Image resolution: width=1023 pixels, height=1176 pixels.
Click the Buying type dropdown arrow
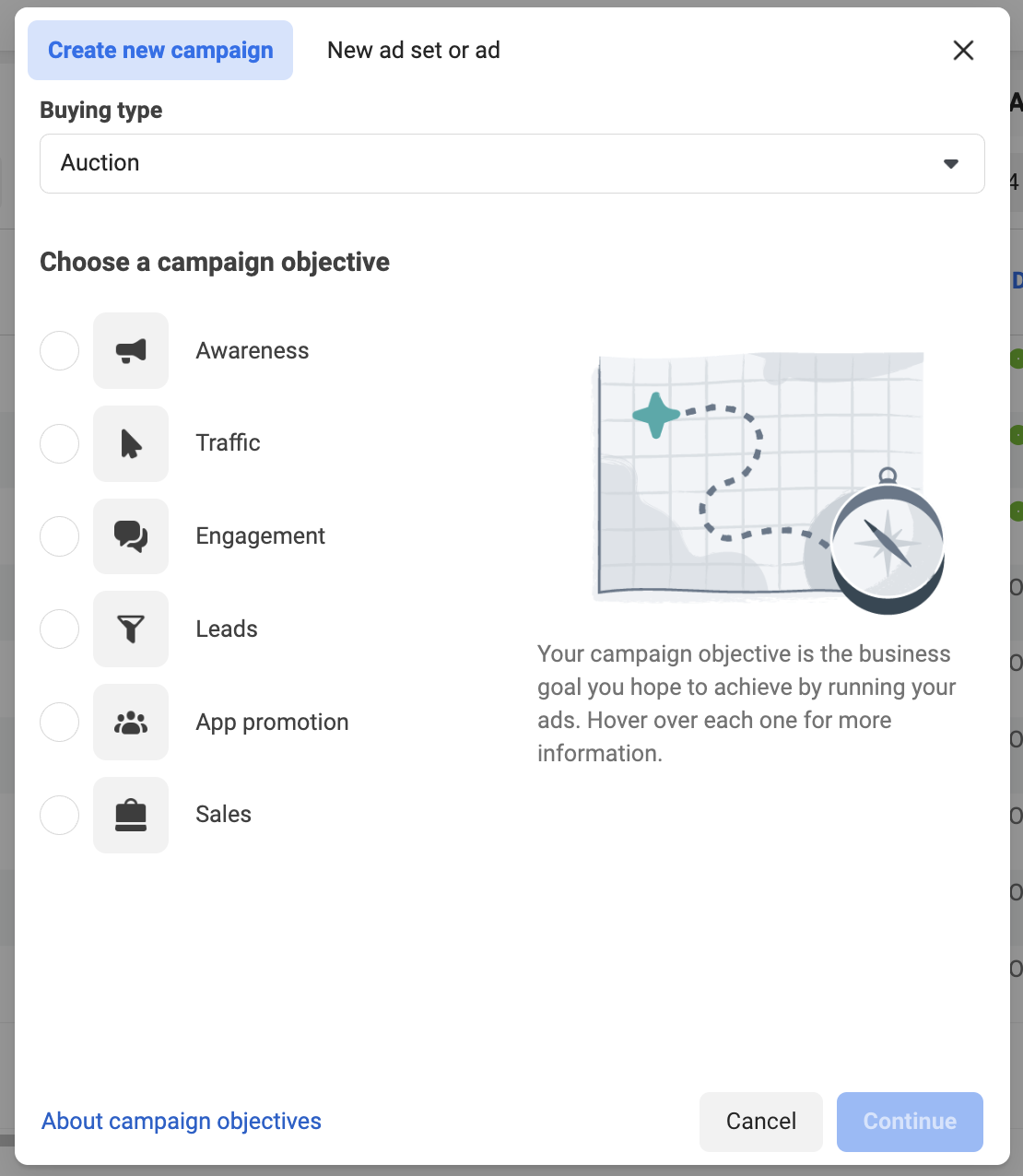(951, 164)
